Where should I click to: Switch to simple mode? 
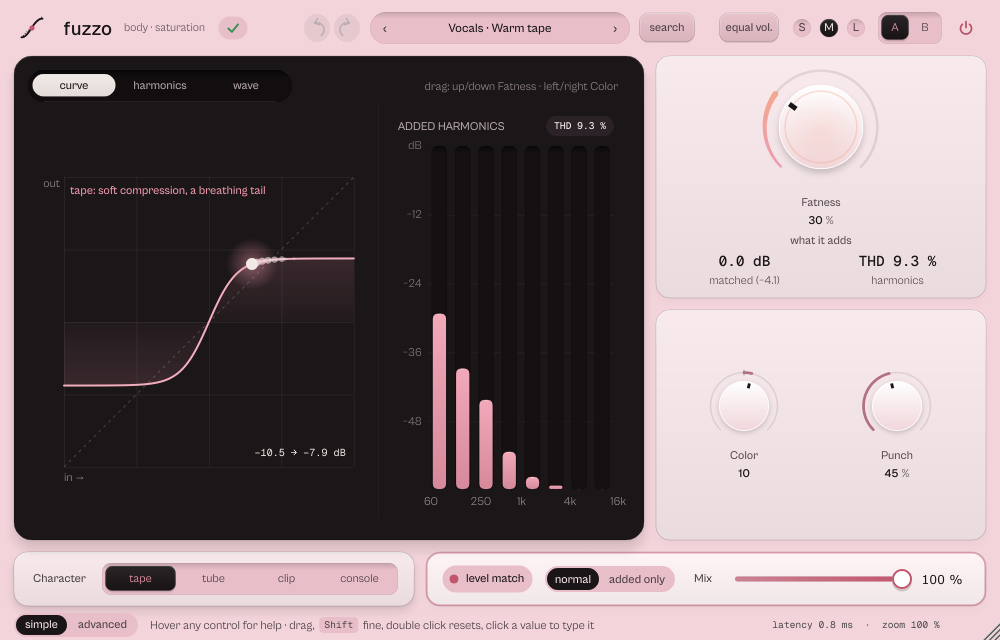[41, 625]
